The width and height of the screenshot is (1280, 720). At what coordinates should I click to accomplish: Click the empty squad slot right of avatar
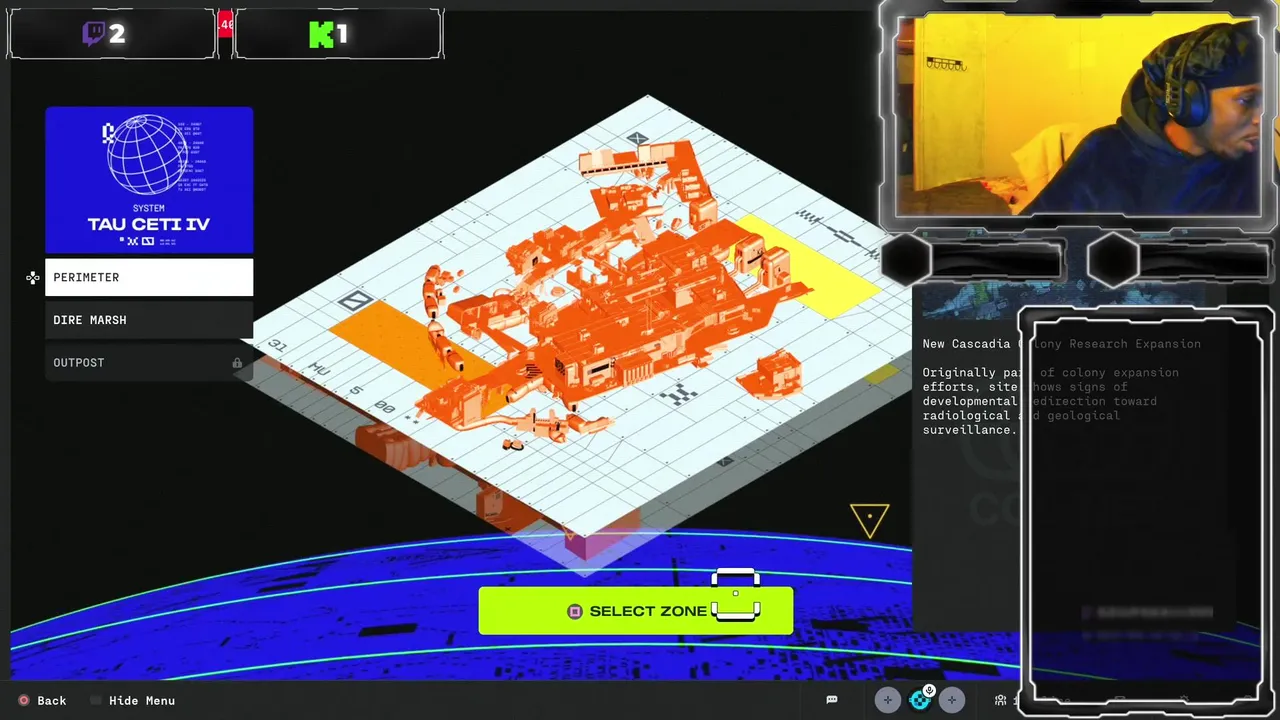[x=952, y=700]
